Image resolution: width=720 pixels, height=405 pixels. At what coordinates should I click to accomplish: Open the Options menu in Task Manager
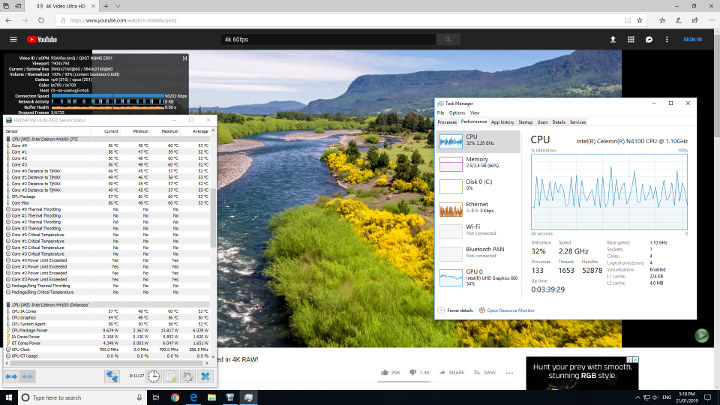[x=458, y=113]
